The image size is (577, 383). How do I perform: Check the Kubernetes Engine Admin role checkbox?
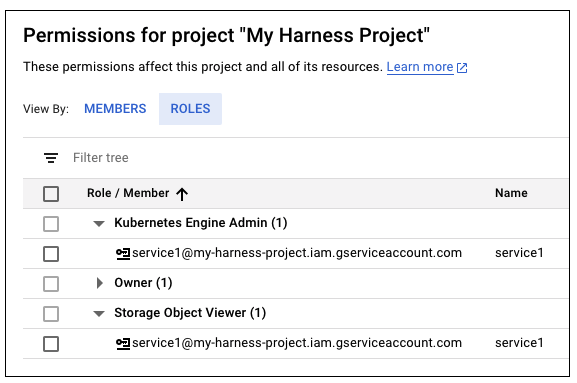pyautogui.click(x=51, y=224)
